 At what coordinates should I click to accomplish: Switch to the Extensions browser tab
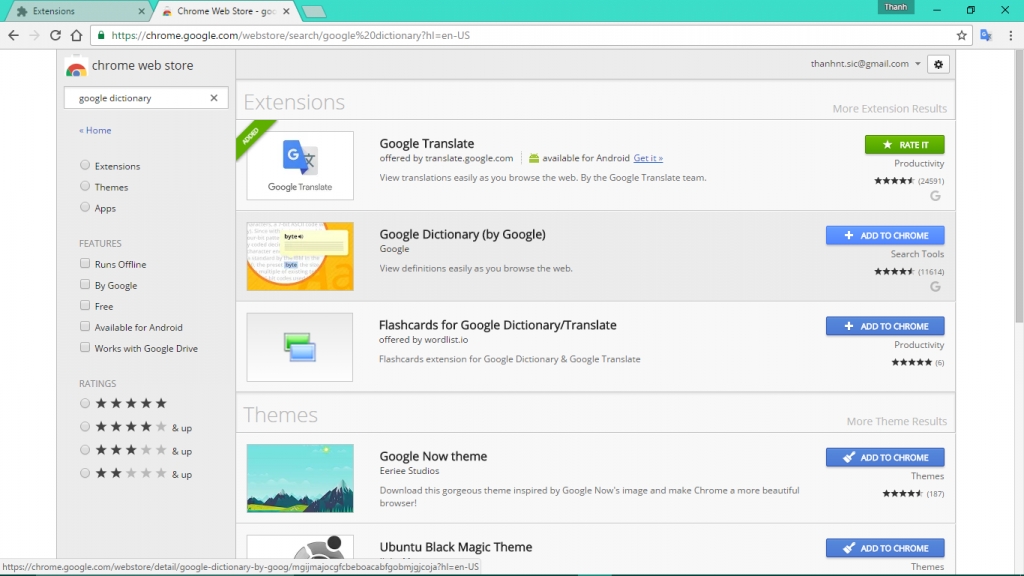pyautogui.click(x=76, y=11)
